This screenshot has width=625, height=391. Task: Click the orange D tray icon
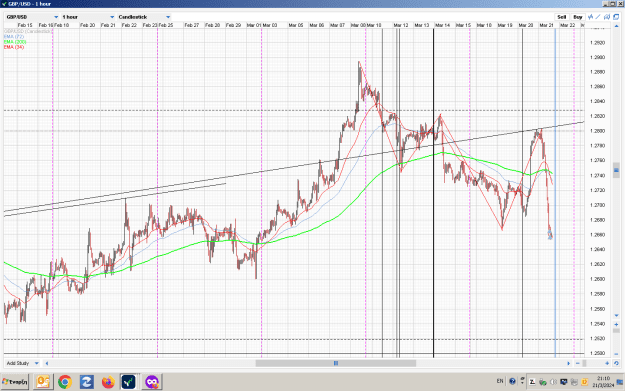(x=585, y=382)
